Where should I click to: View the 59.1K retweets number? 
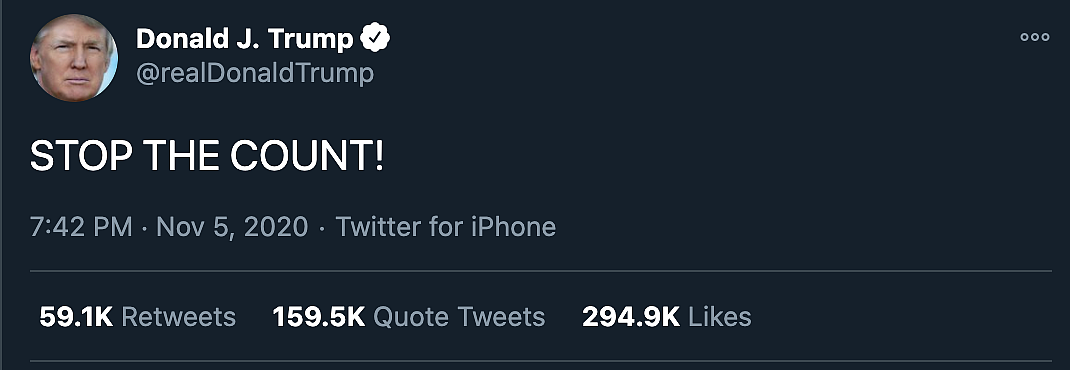point(76,317)
